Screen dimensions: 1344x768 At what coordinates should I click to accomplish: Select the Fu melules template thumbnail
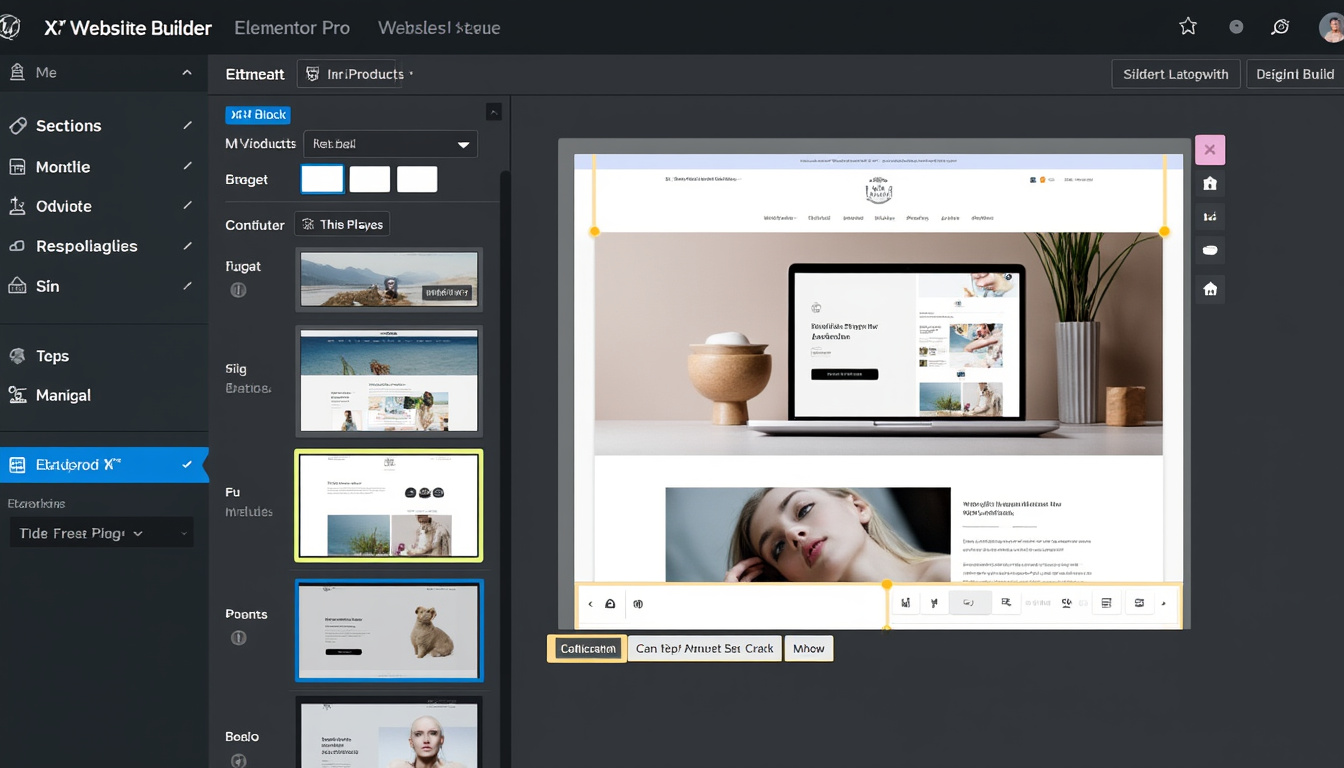coord(389,505)
